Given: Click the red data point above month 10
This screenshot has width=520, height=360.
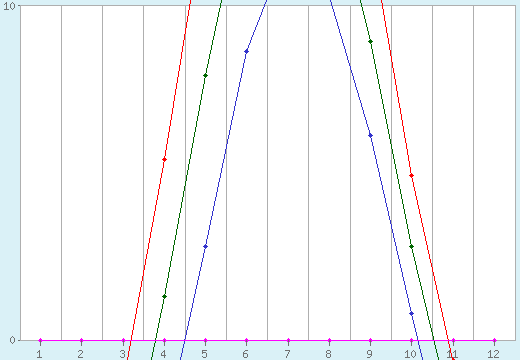Looking at the screenshot, I should [411, 175].
